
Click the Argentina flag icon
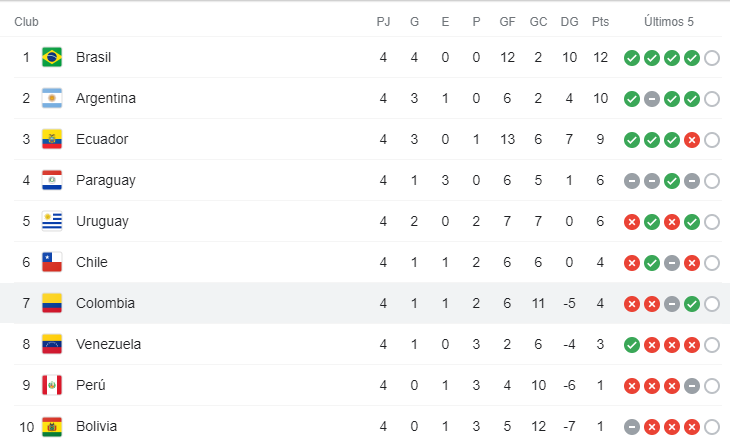point(52,98)
